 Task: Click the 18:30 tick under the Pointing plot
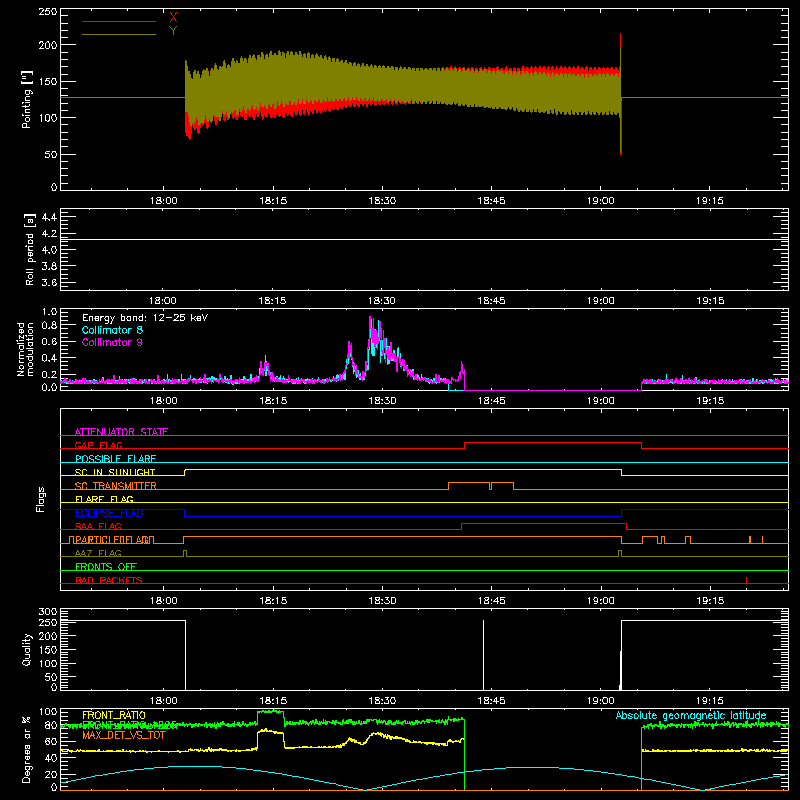coord(382,201)
